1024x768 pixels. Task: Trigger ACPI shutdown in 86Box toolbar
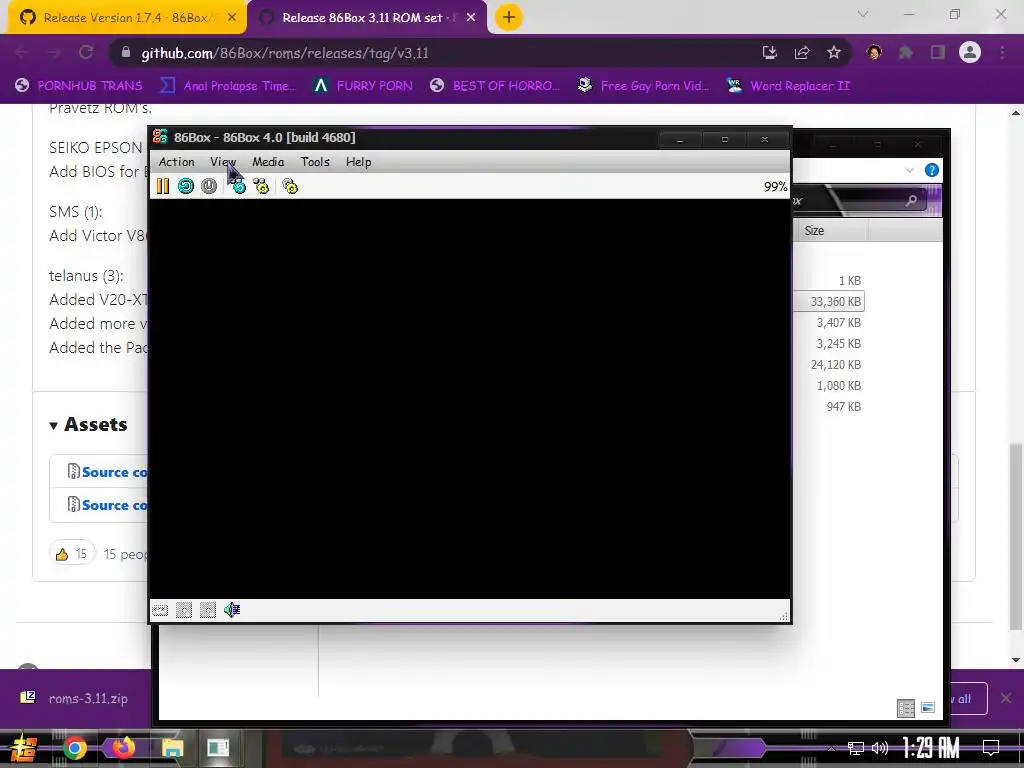coord(209,186)
